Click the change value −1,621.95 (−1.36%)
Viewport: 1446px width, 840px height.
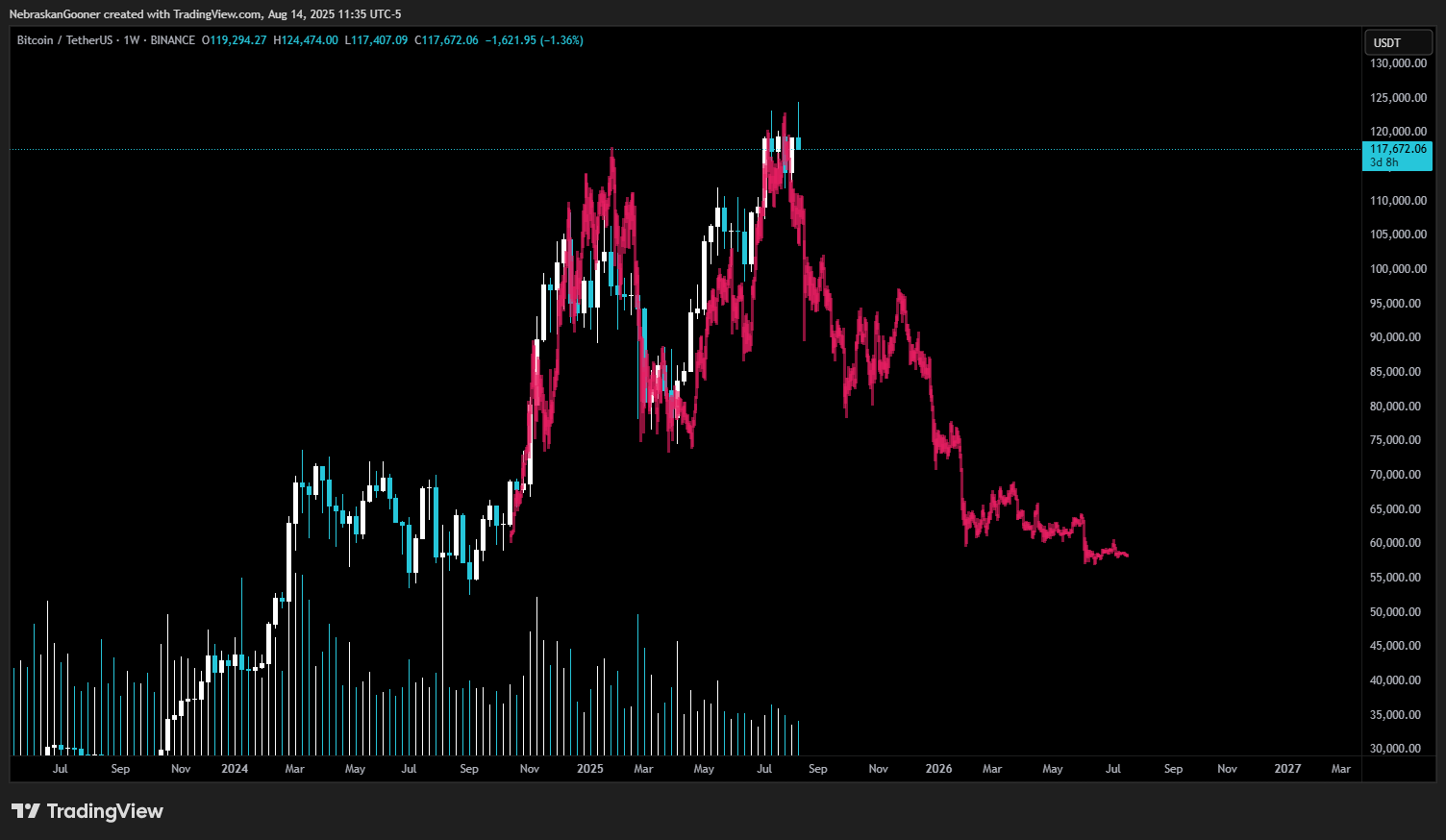pos(534,40)
